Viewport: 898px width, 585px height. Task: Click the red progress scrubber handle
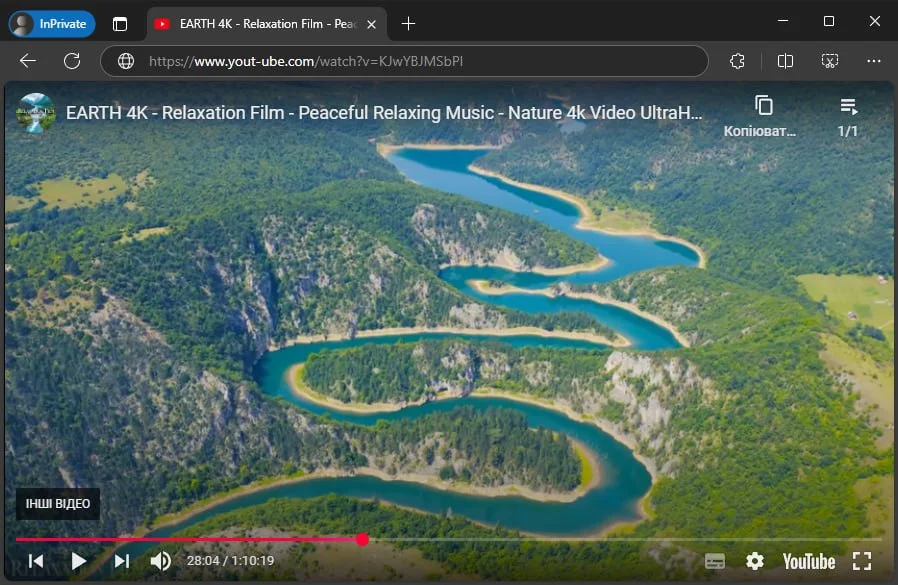(x=362, y=539)
